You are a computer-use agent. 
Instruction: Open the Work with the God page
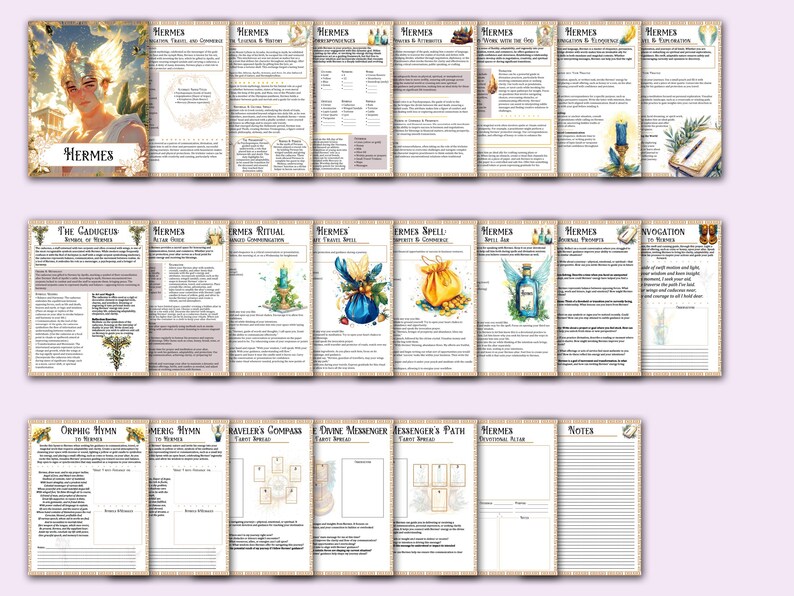[518, 99]
